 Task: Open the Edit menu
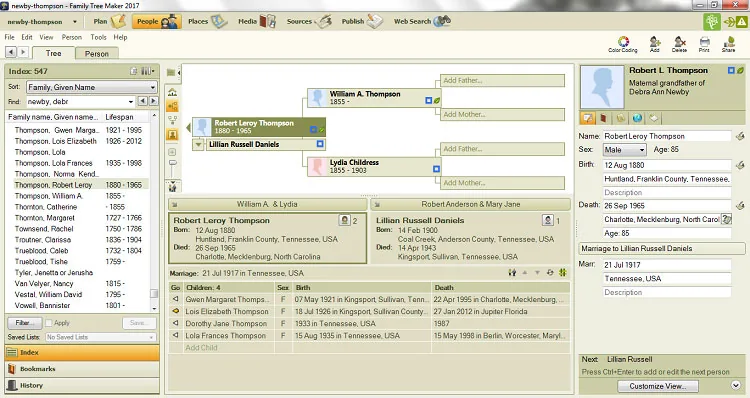tap(27, 37)
